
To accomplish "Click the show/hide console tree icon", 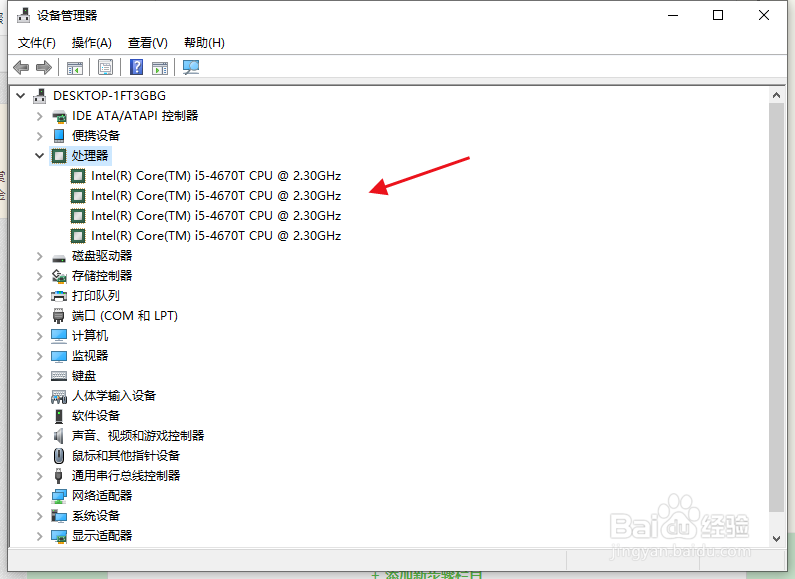I will [75, 67].
